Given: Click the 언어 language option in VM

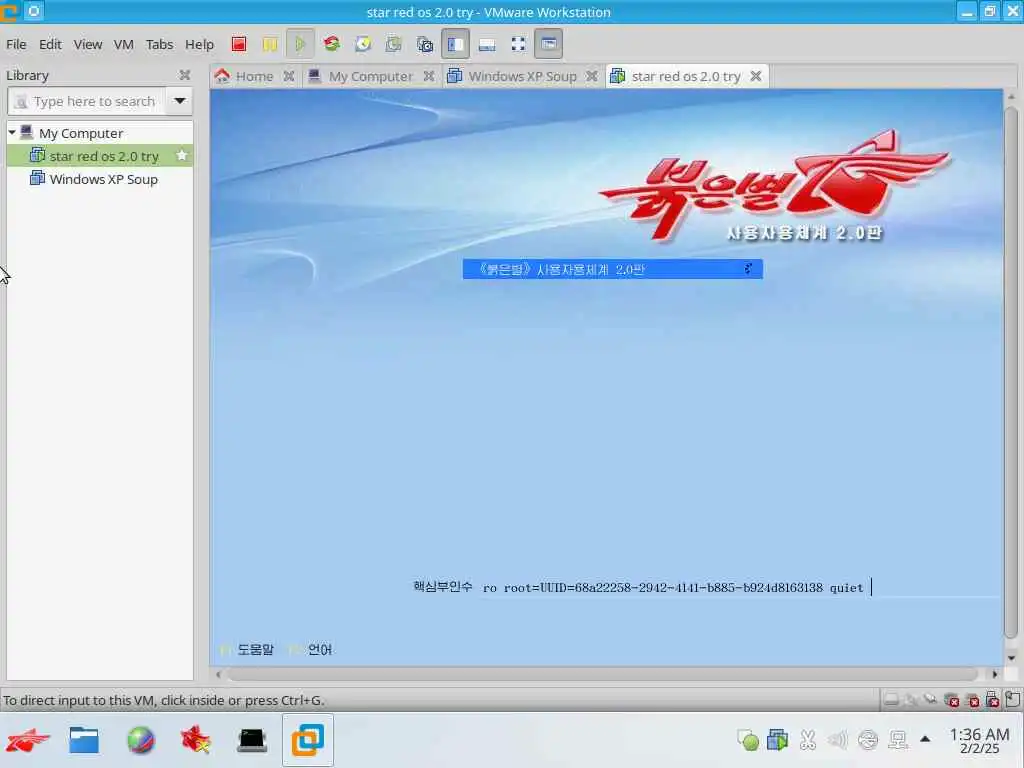Looking at the screenshot, I should [320, 650].
